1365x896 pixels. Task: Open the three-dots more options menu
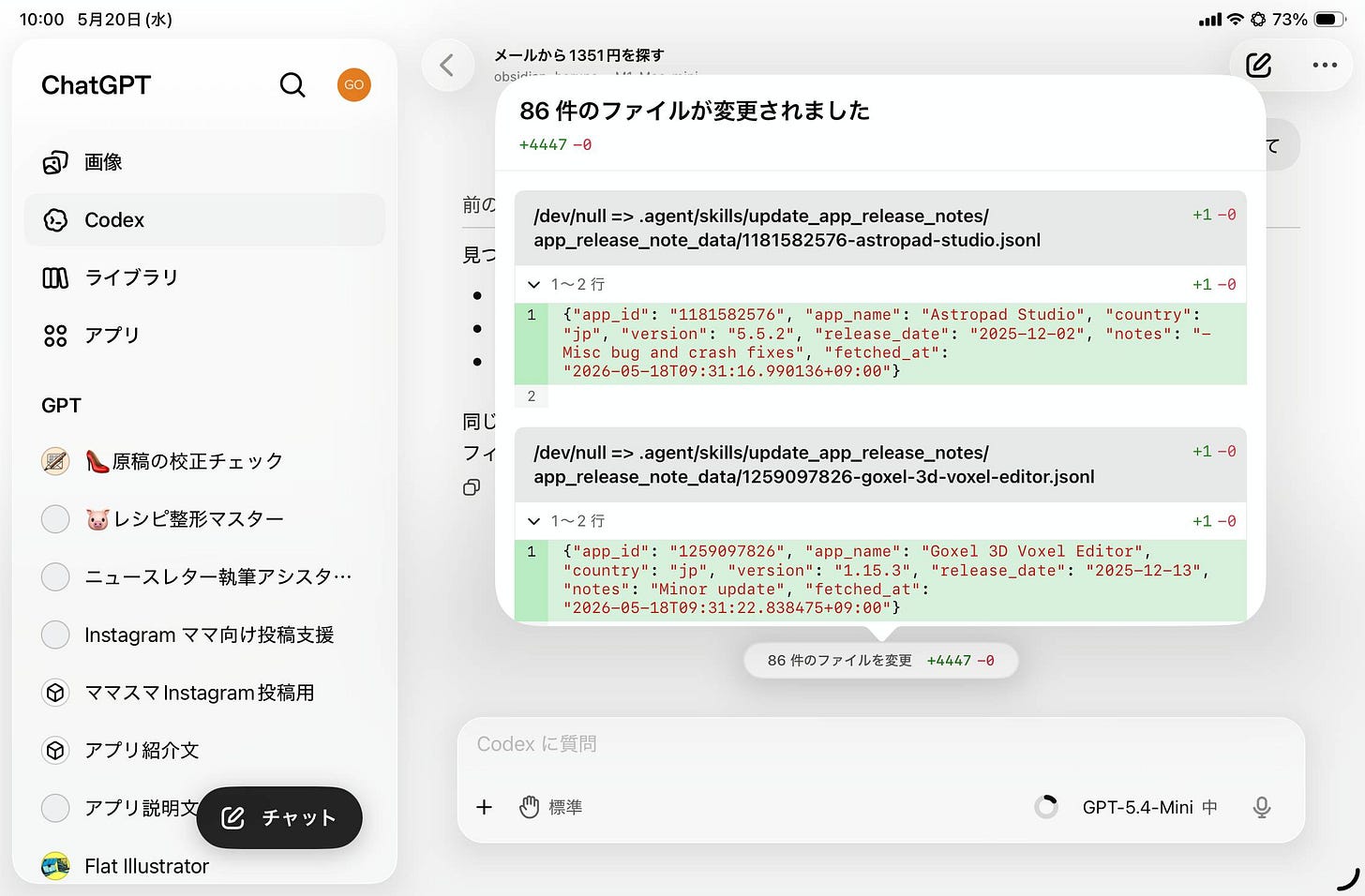[x=1325, y=65]
